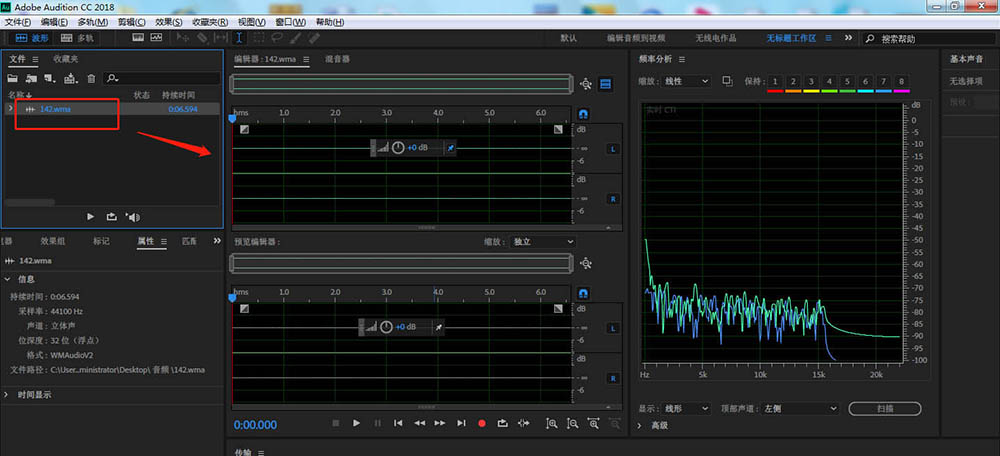The image size is (1000, 456).
Task: Show the spectral frequency display
Action: (138, 38)
